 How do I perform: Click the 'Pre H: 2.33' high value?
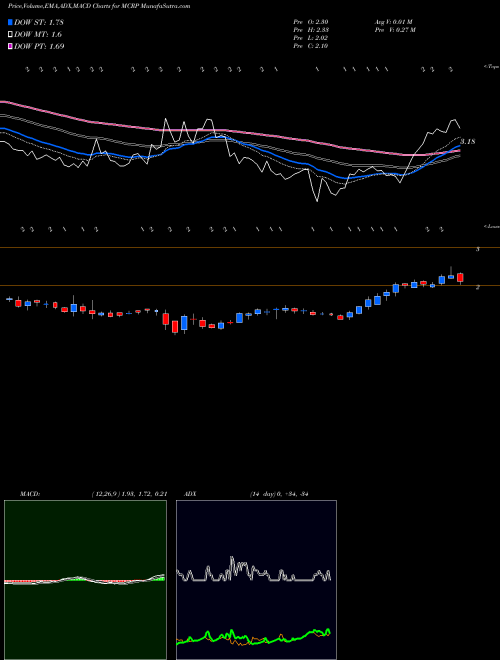311,30
